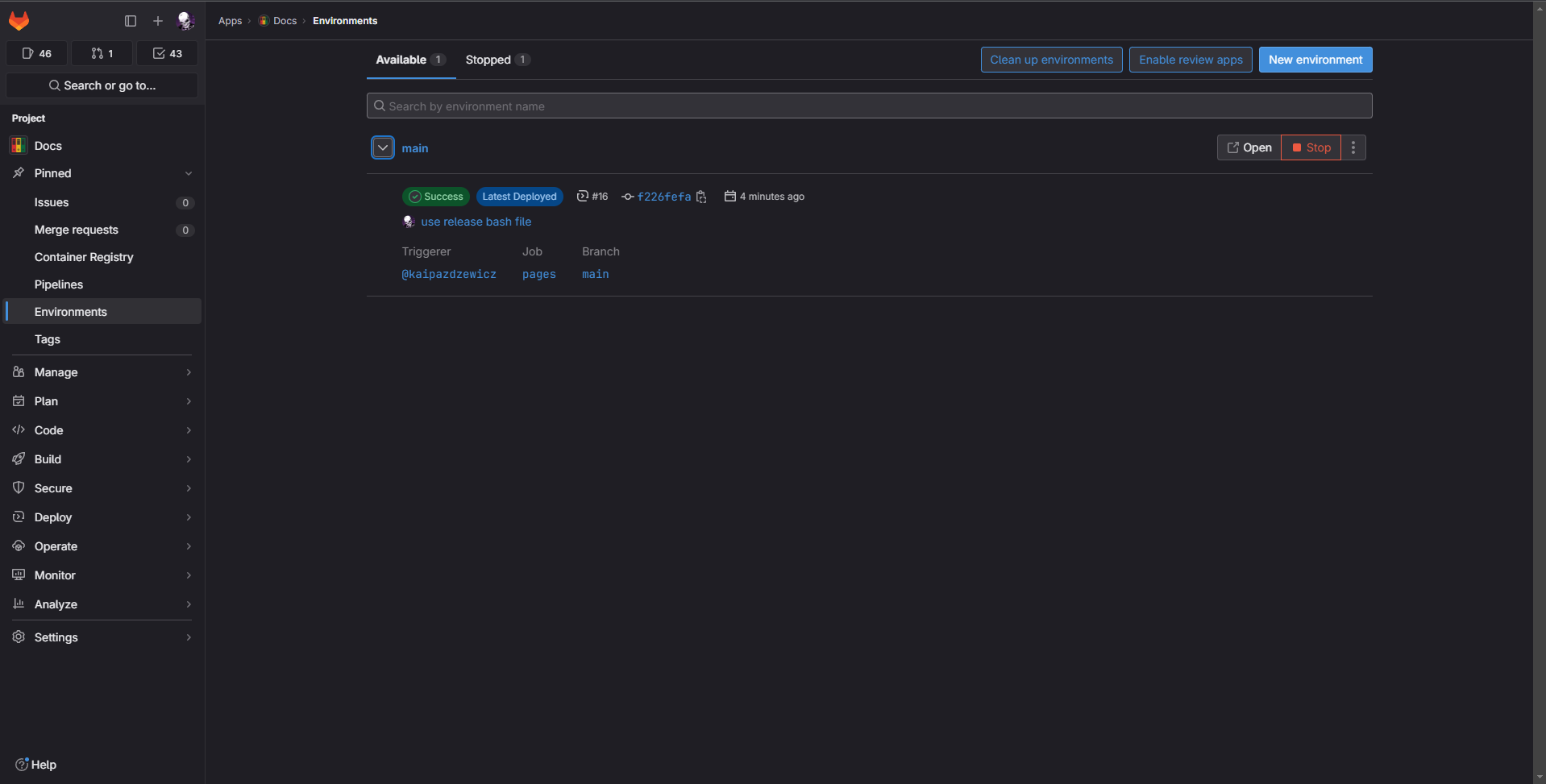Image resolution: width=1546 pixels, height=784 pixels.
Task: Open the f226fefa commit link
Action: pos(663,197)
